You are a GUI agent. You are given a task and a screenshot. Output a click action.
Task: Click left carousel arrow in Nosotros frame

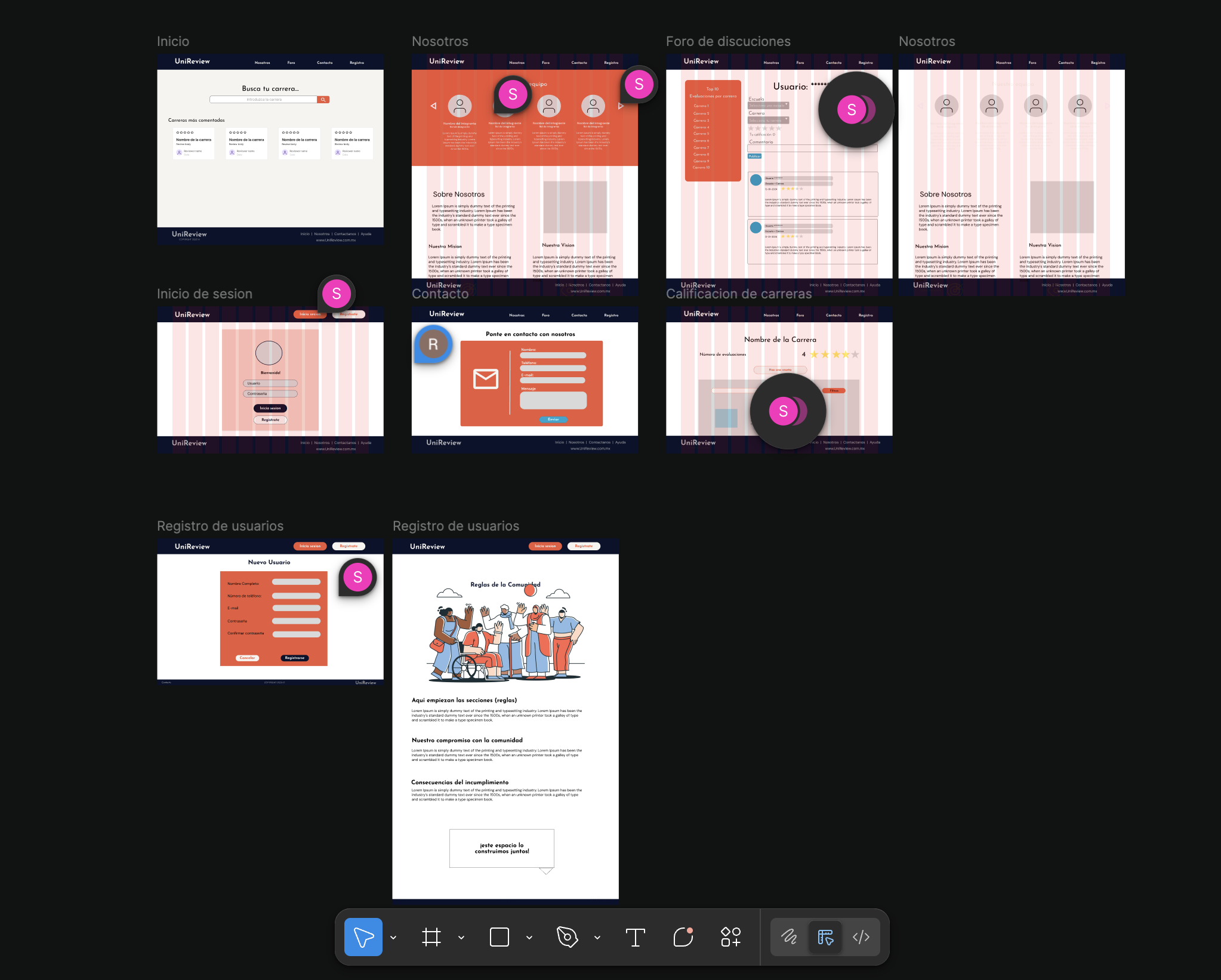pos(433,106)
